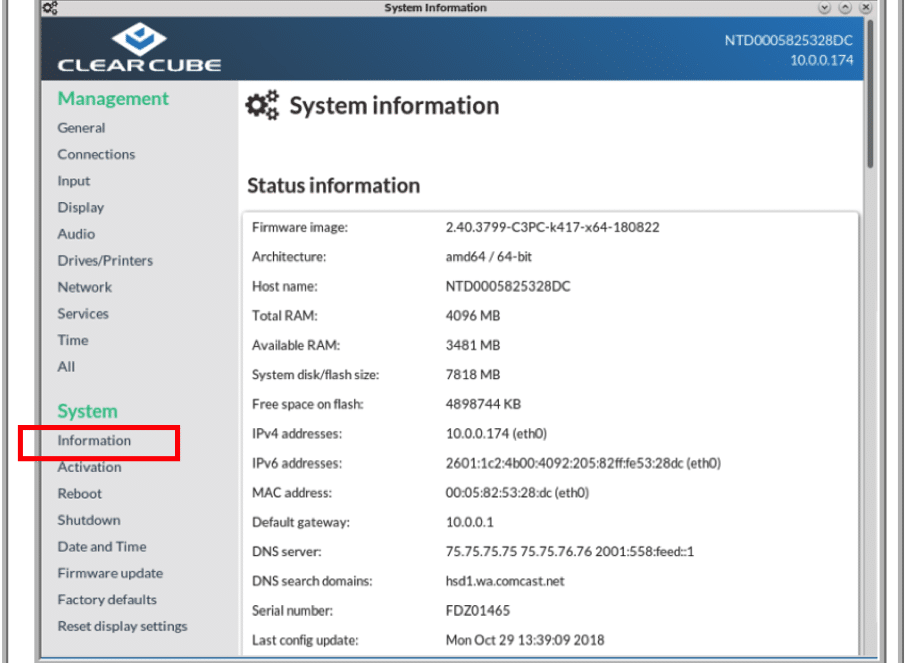Click the roll-down arrow button in the title bar
The height and width of the screenshot is (663, 905).
coord(824,8)
